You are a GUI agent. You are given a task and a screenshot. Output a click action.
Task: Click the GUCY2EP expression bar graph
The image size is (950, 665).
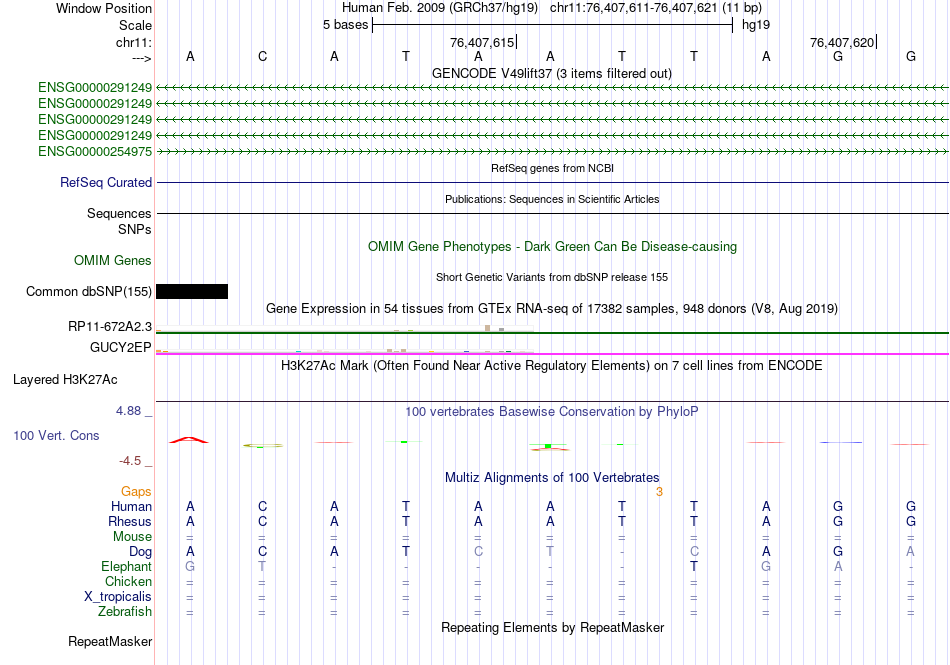point(345,349)
